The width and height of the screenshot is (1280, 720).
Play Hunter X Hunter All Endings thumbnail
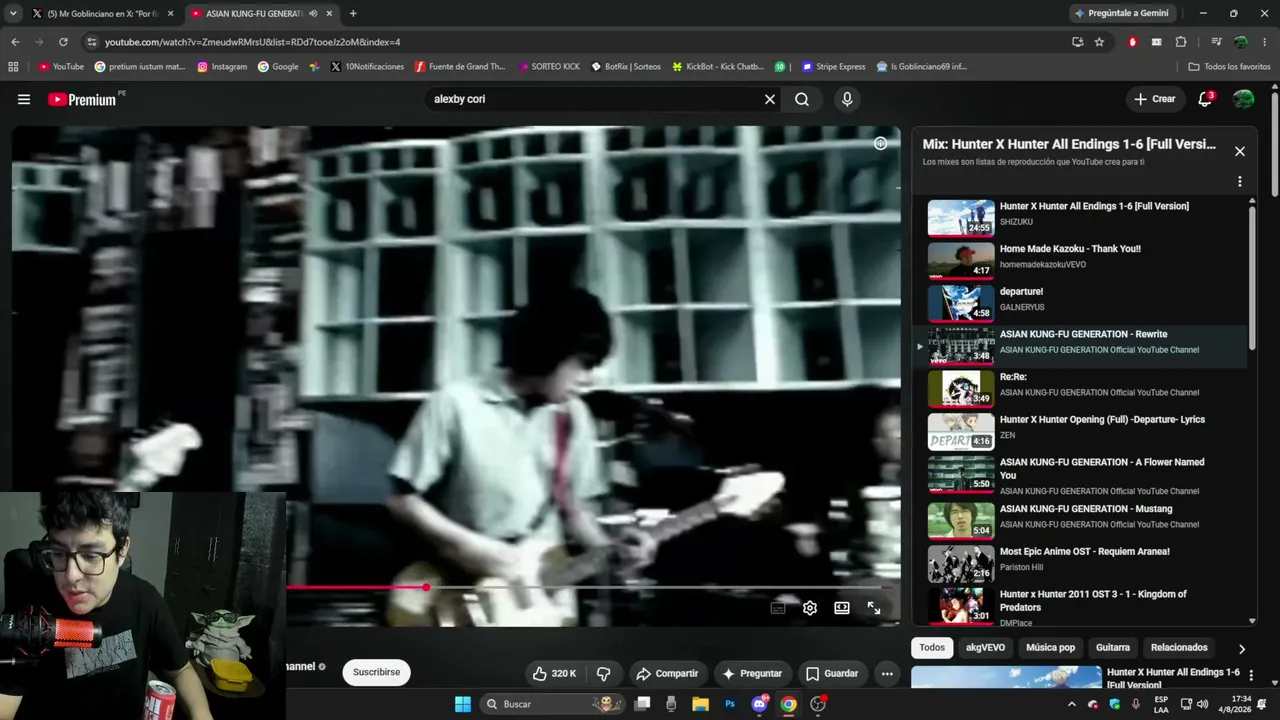point(961,217)
